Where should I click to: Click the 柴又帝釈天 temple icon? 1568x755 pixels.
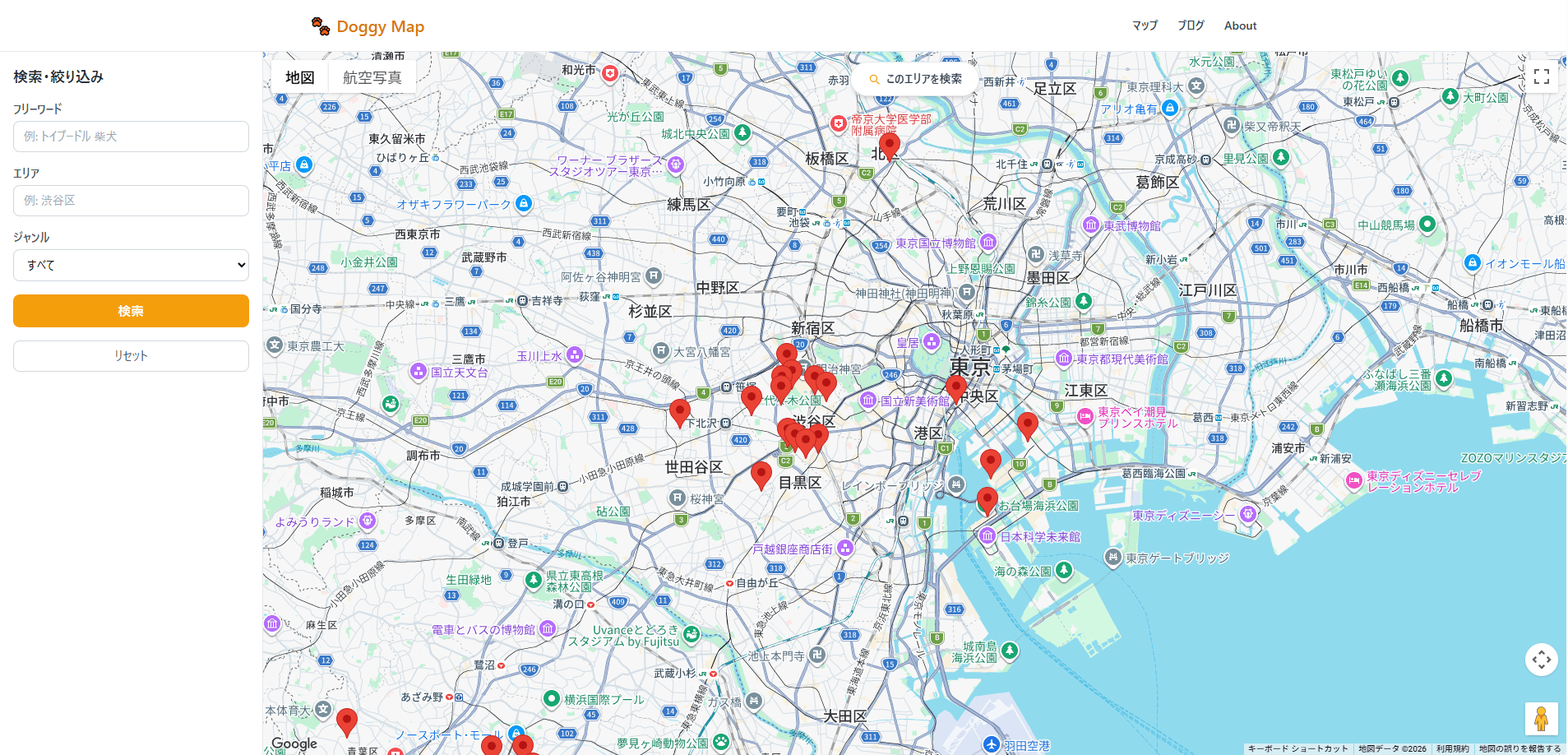point(1231,125)
